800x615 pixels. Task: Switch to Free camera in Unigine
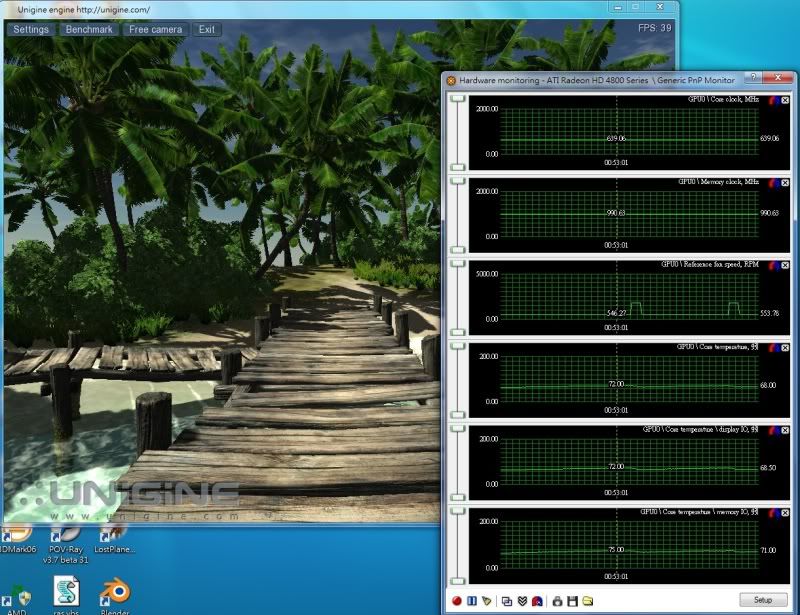156,29
